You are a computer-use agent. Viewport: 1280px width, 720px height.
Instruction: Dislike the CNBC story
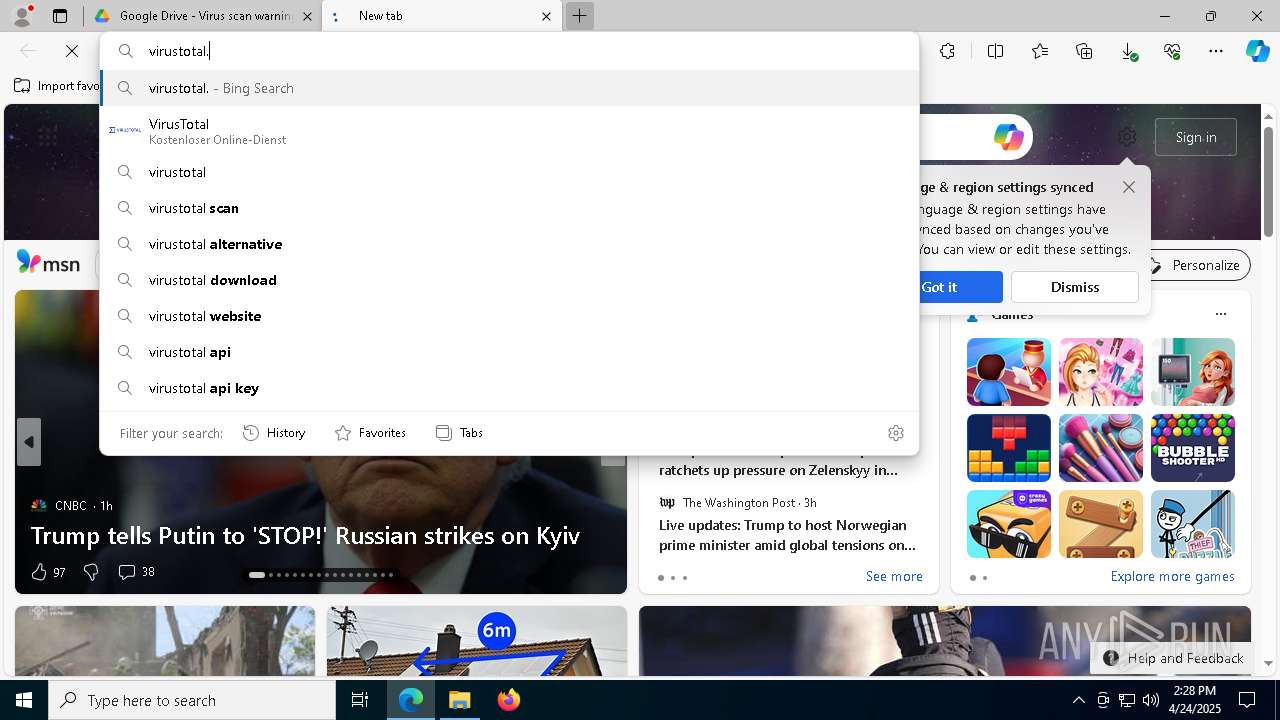[x=91, y=572]
